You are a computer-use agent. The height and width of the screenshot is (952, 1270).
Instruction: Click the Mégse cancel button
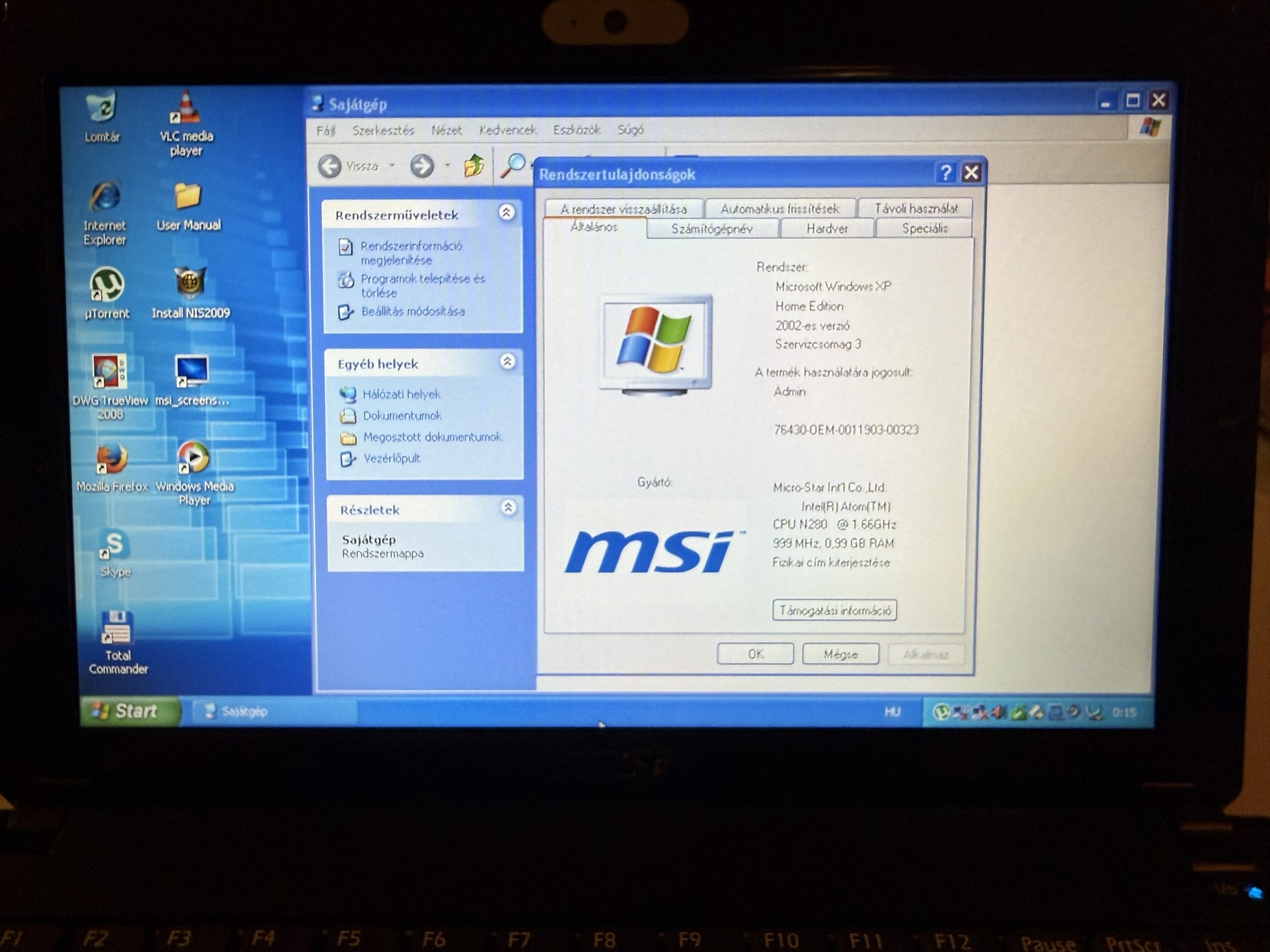[841, 654]
